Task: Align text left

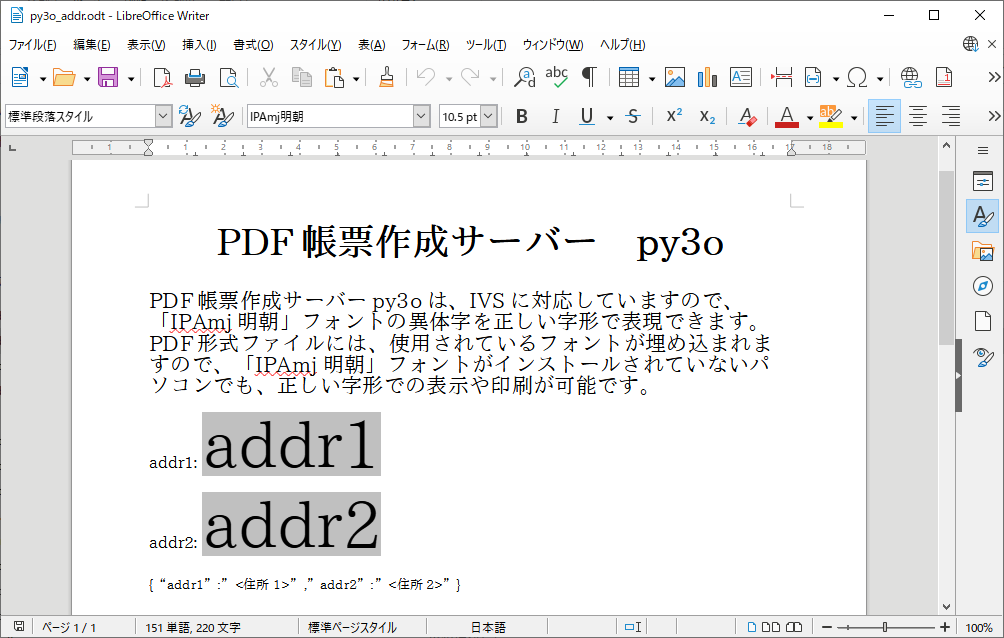Action: [x=884, y=116]
